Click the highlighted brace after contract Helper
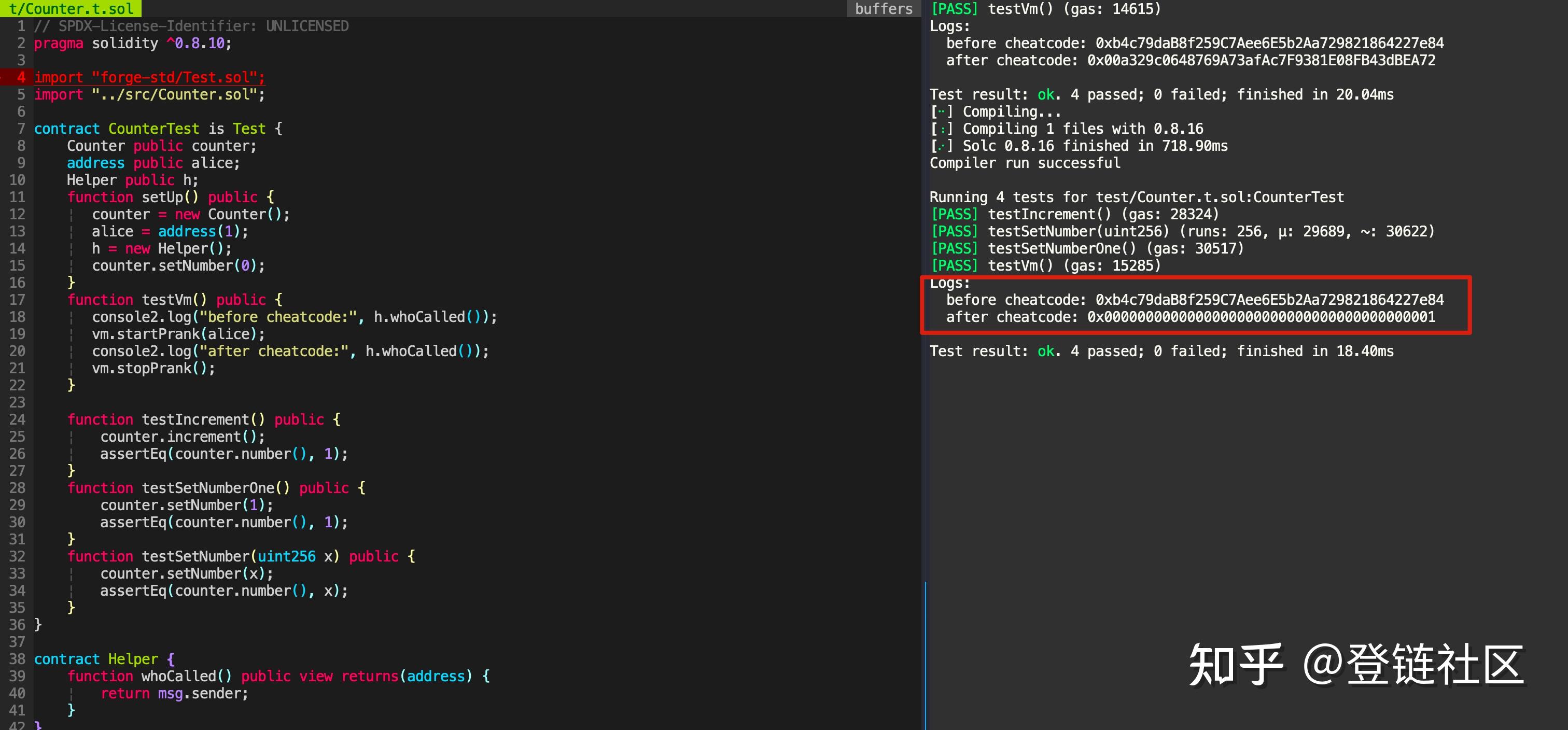Image resolution: width=1568 pixels, height=730 pixels. click(171, 659)
